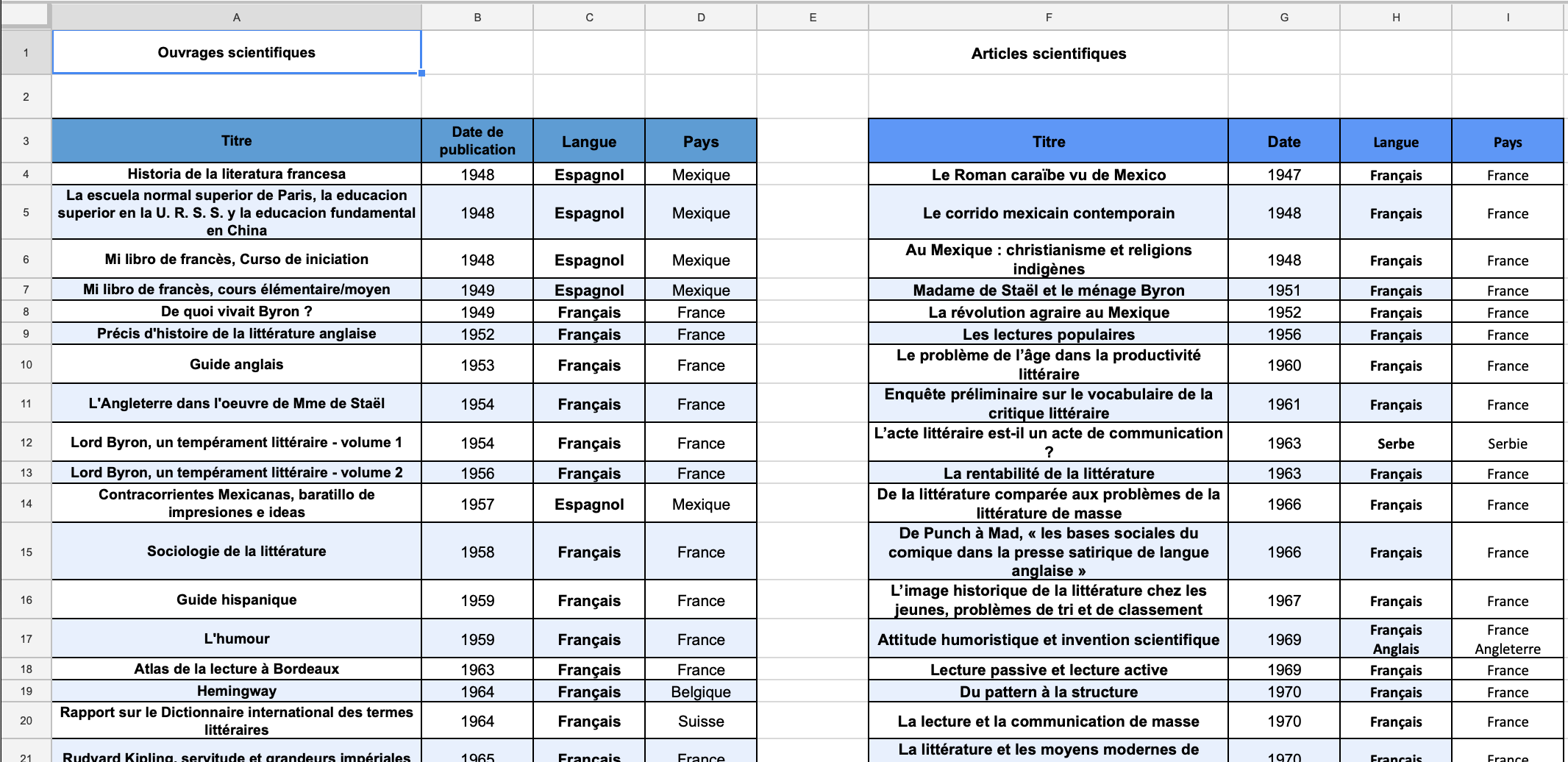Select 'Les lectures populaires' cell
The height and width of the screenshot is (762, 1568).
coord(1048,334)
